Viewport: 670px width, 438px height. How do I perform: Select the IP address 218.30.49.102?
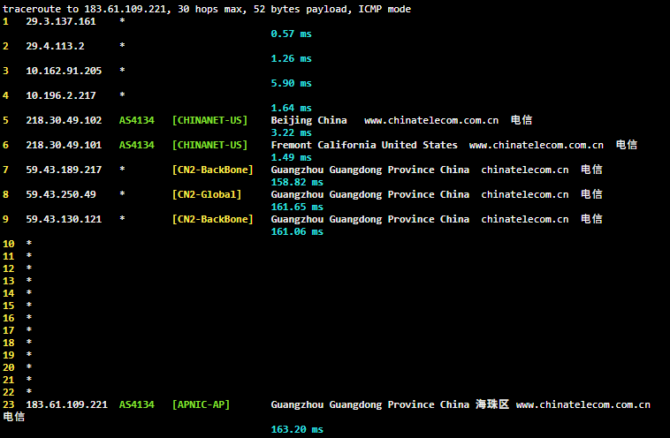[x=63, y=120]
